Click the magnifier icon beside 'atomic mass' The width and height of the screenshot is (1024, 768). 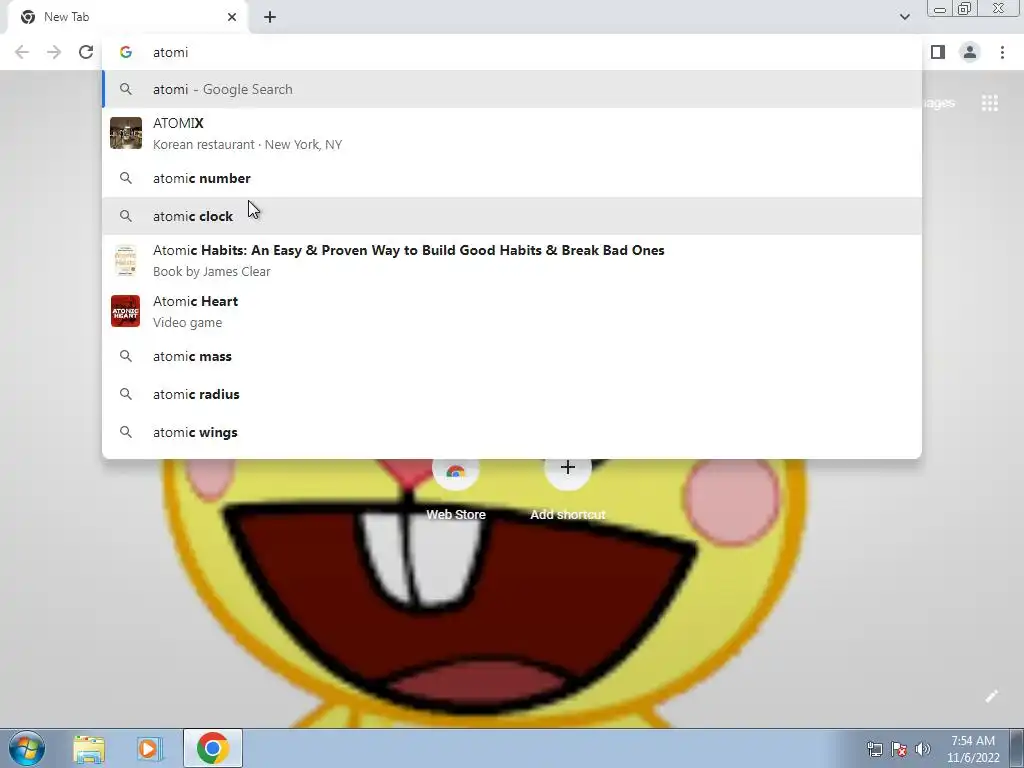coord(126,357)
